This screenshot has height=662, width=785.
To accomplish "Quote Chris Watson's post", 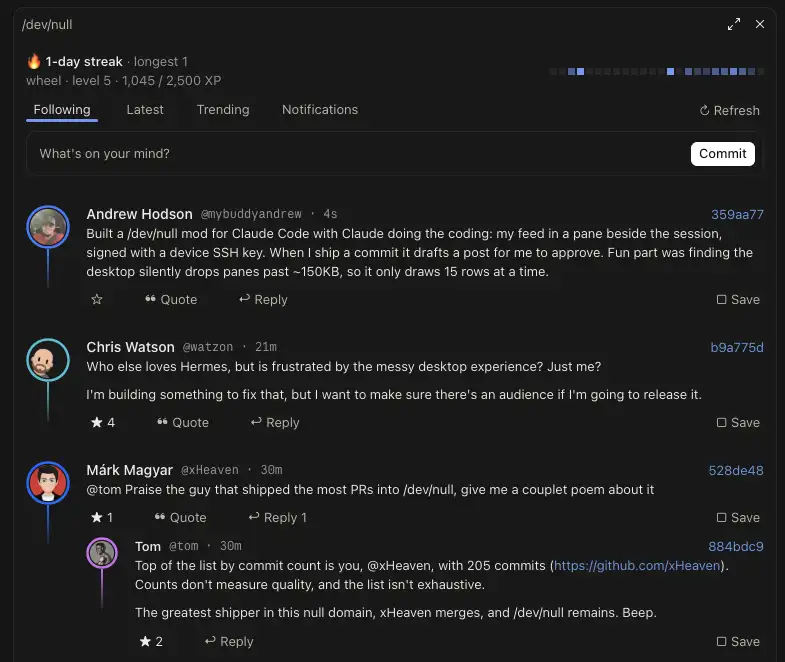I will pyautogui.click(x=183, y=423).
